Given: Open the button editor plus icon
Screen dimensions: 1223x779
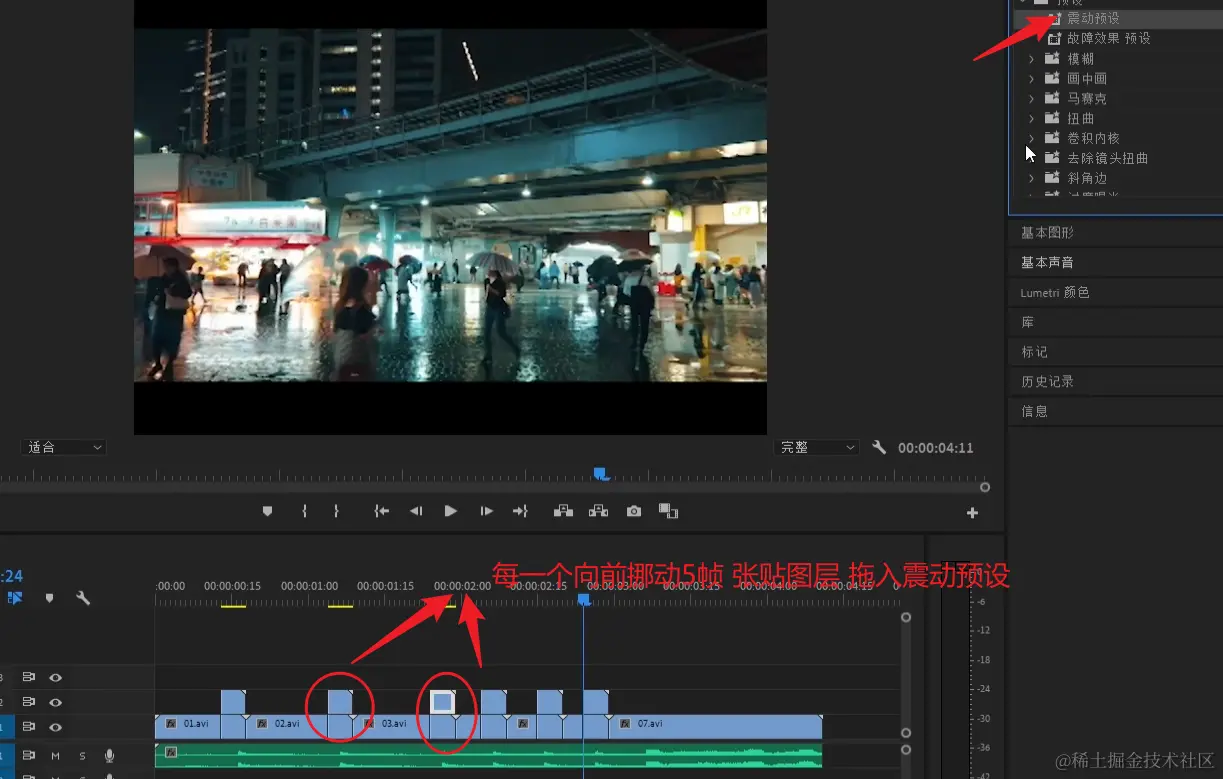Looking at the screenshot, I should [972, 513].
